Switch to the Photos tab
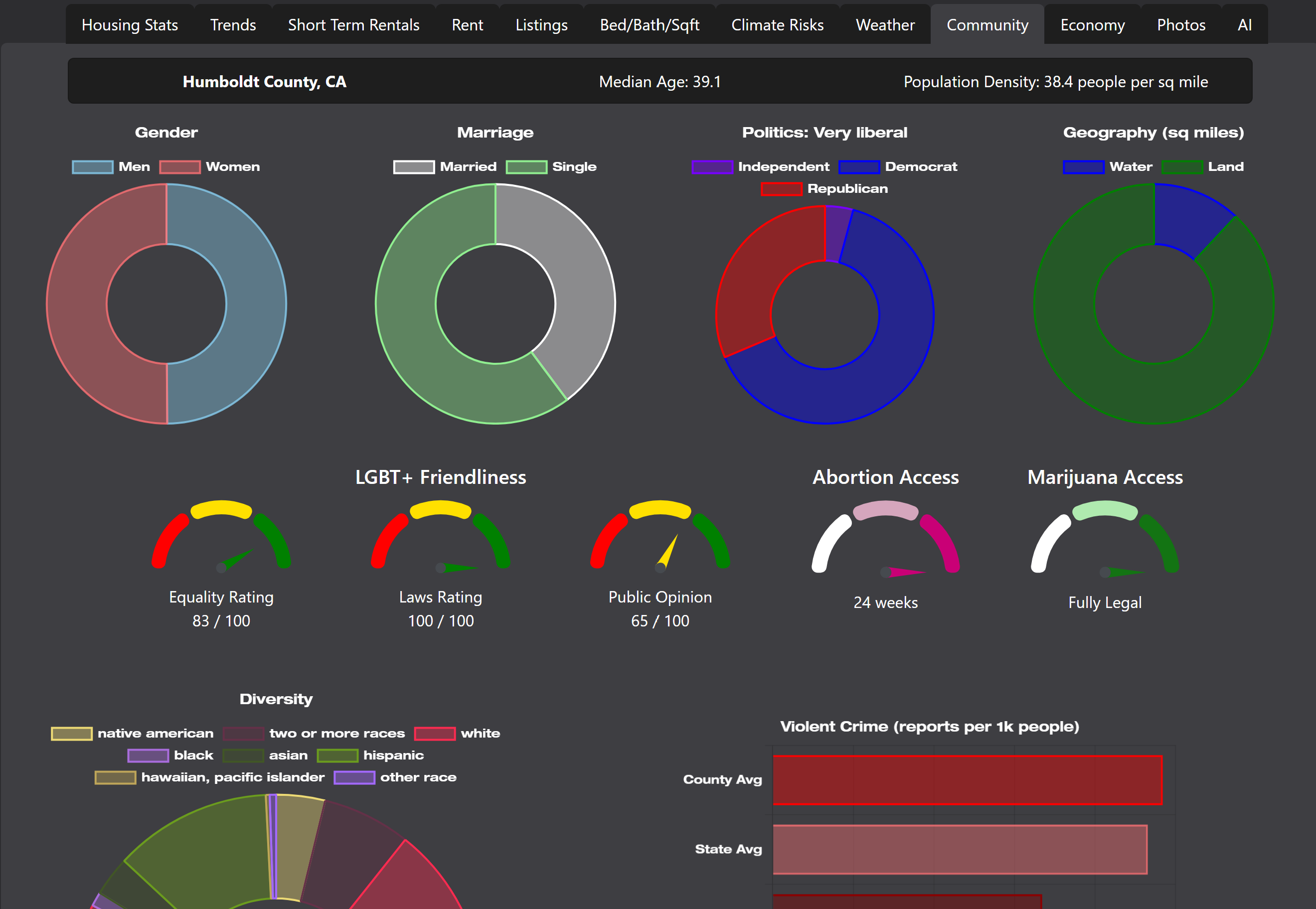This screenshot has height=909, width=1316. coord(1181,24)
